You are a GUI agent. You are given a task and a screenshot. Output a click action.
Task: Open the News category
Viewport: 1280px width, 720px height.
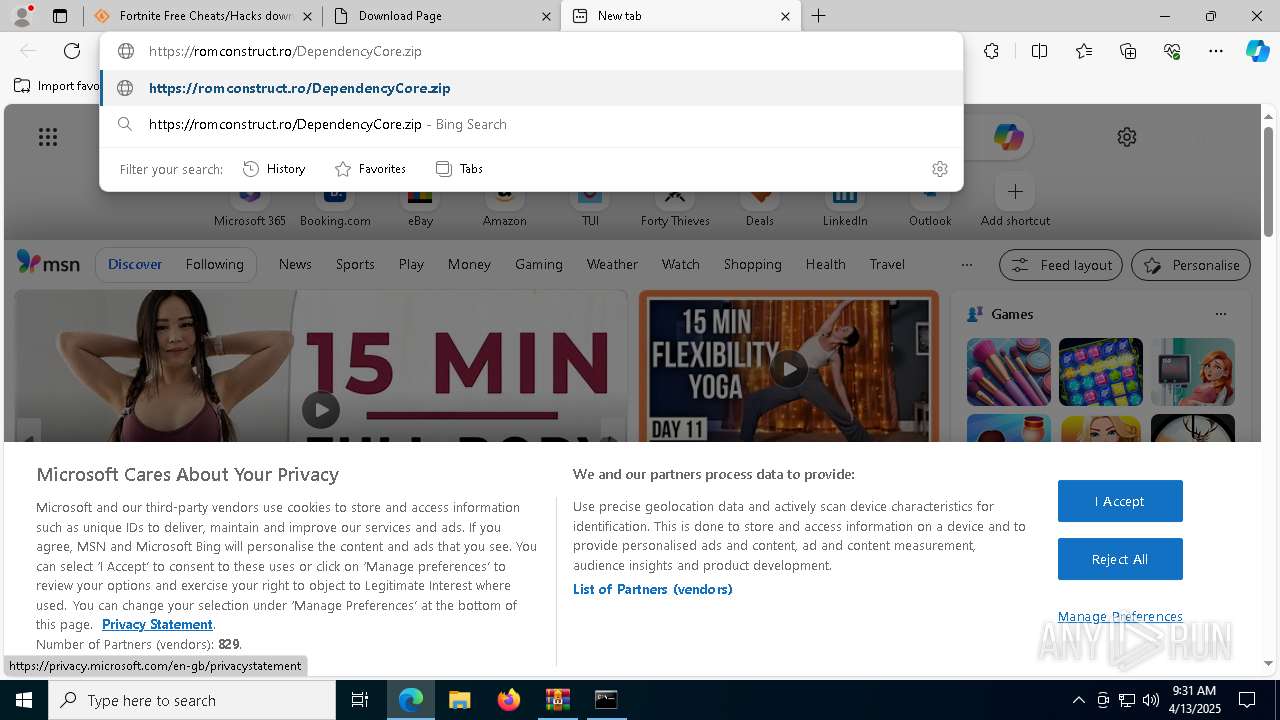(x=295, y=264)
